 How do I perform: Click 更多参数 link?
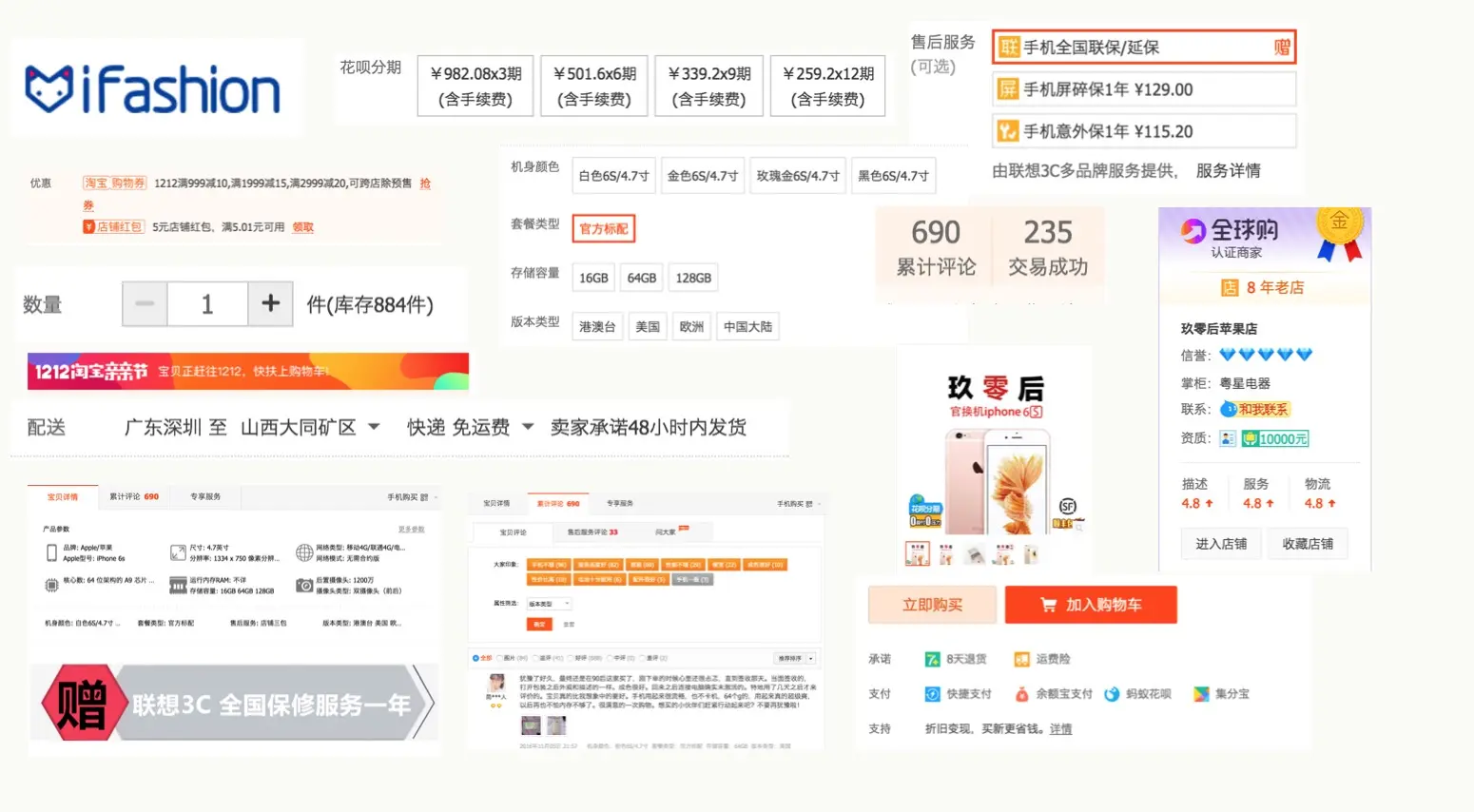click(411, 529)
